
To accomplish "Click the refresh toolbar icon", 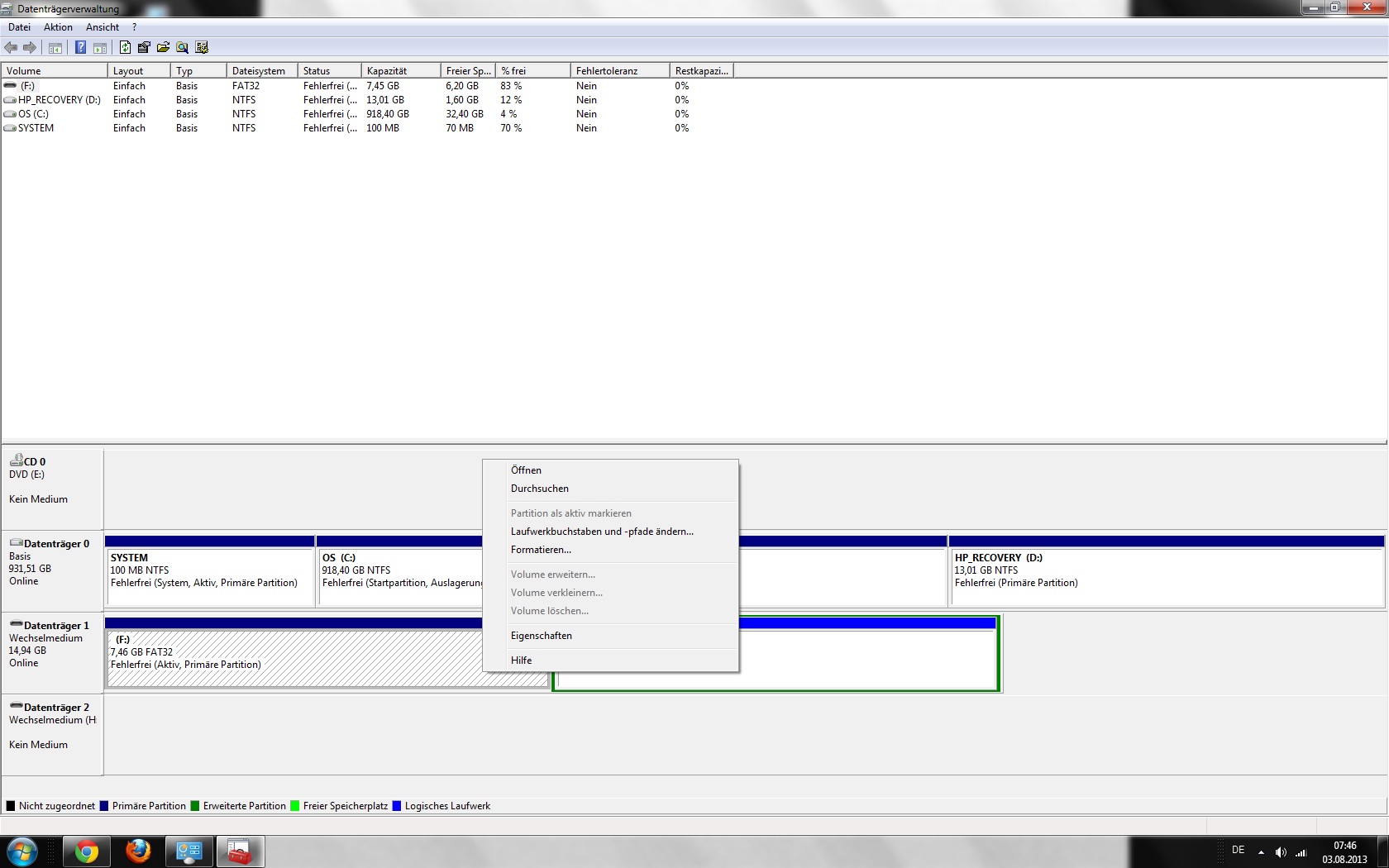I will 125,48.
